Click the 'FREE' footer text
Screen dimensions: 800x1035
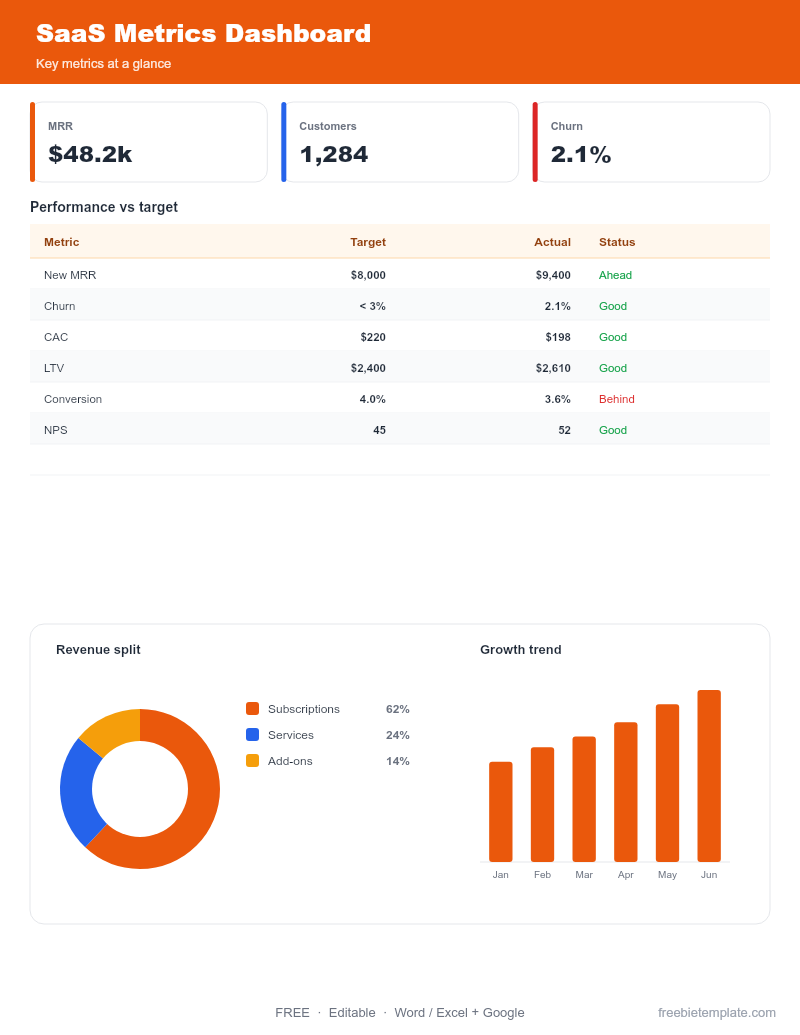click(x=292, y=1013)
